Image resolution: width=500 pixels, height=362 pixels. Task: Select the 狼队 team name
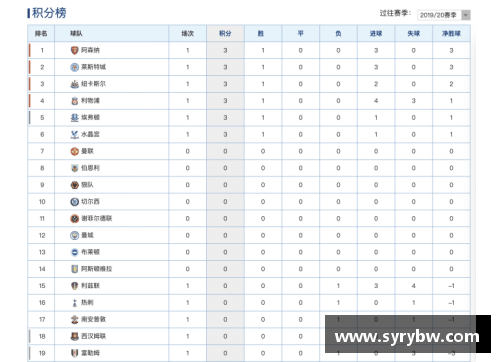tap(87, 185)
